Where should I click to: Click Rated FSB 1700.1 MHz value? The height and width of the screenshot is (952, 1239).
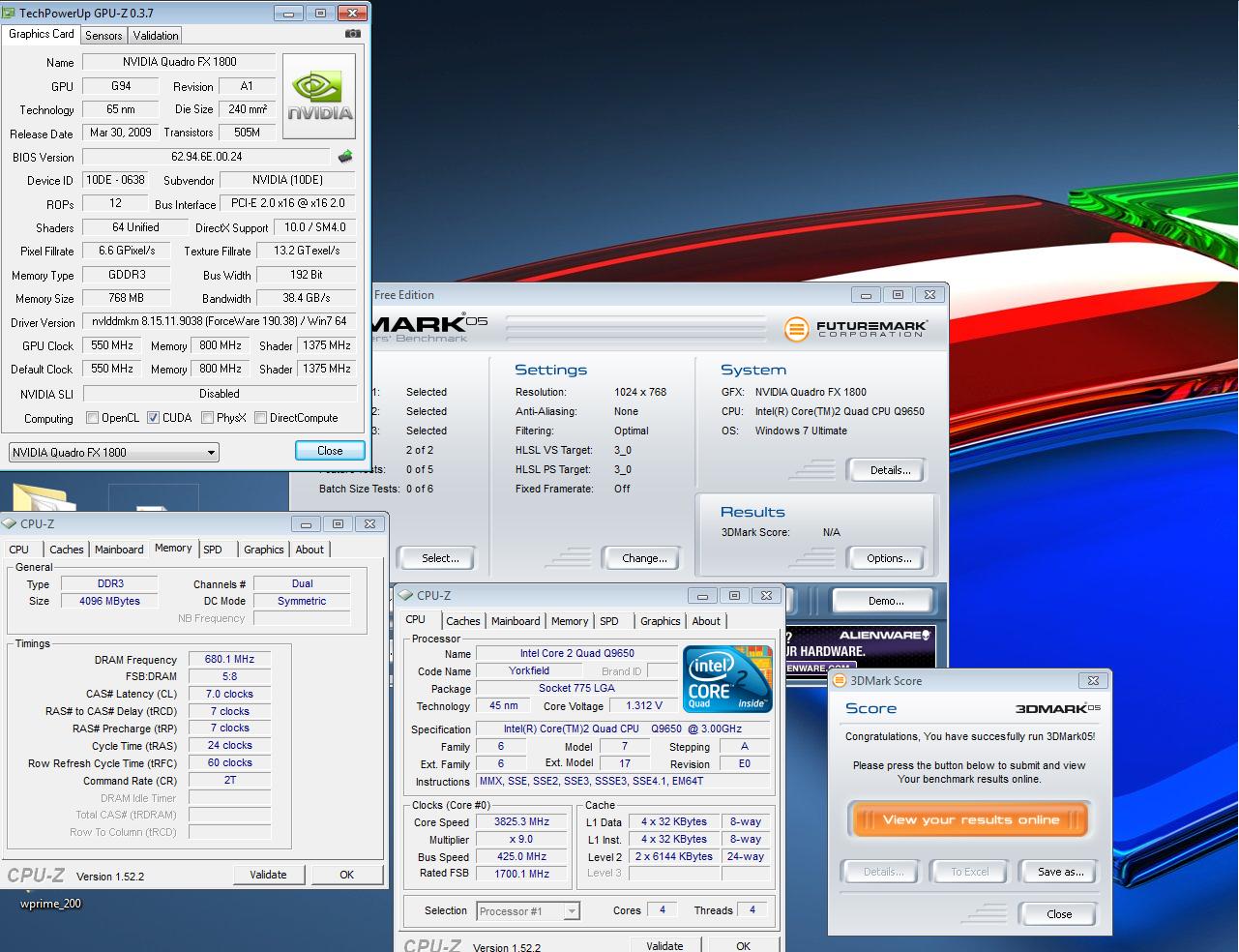pyautogui.click(x=521, y=874)
